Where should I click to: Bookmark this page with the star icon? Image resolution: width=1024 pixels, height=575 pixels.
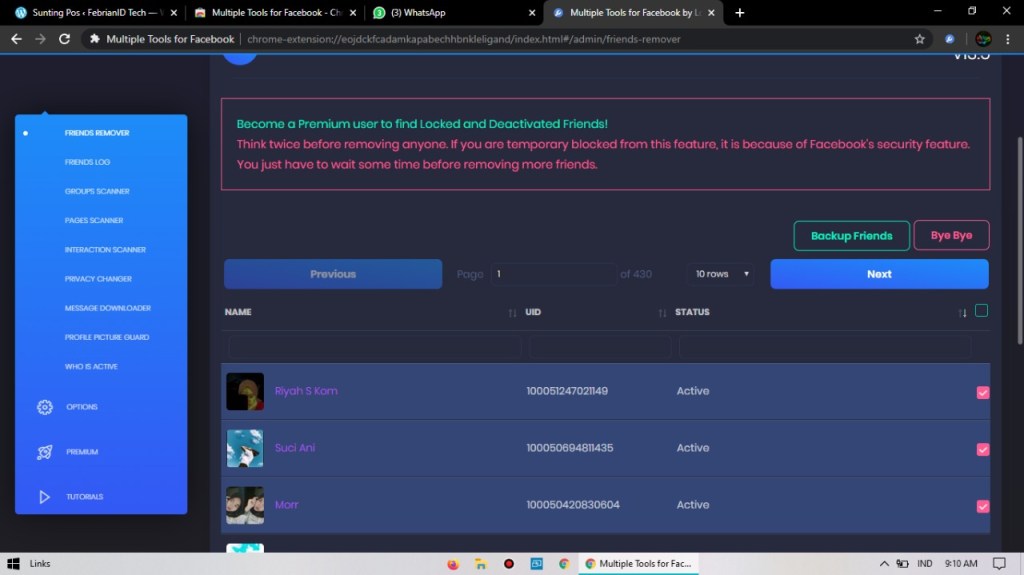(919, 39)
